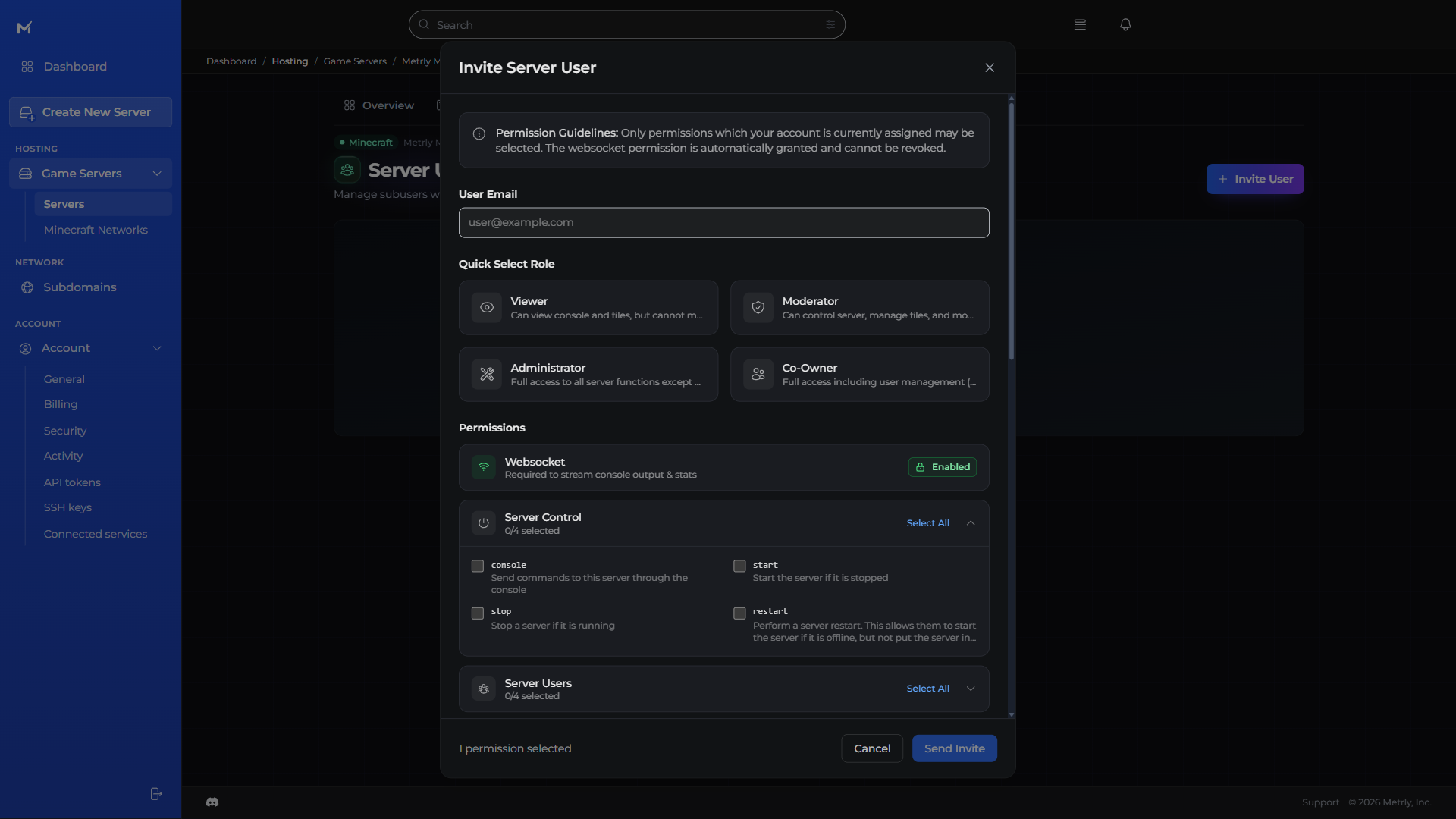Click the Server Users group icon

(x=484, y=689)
